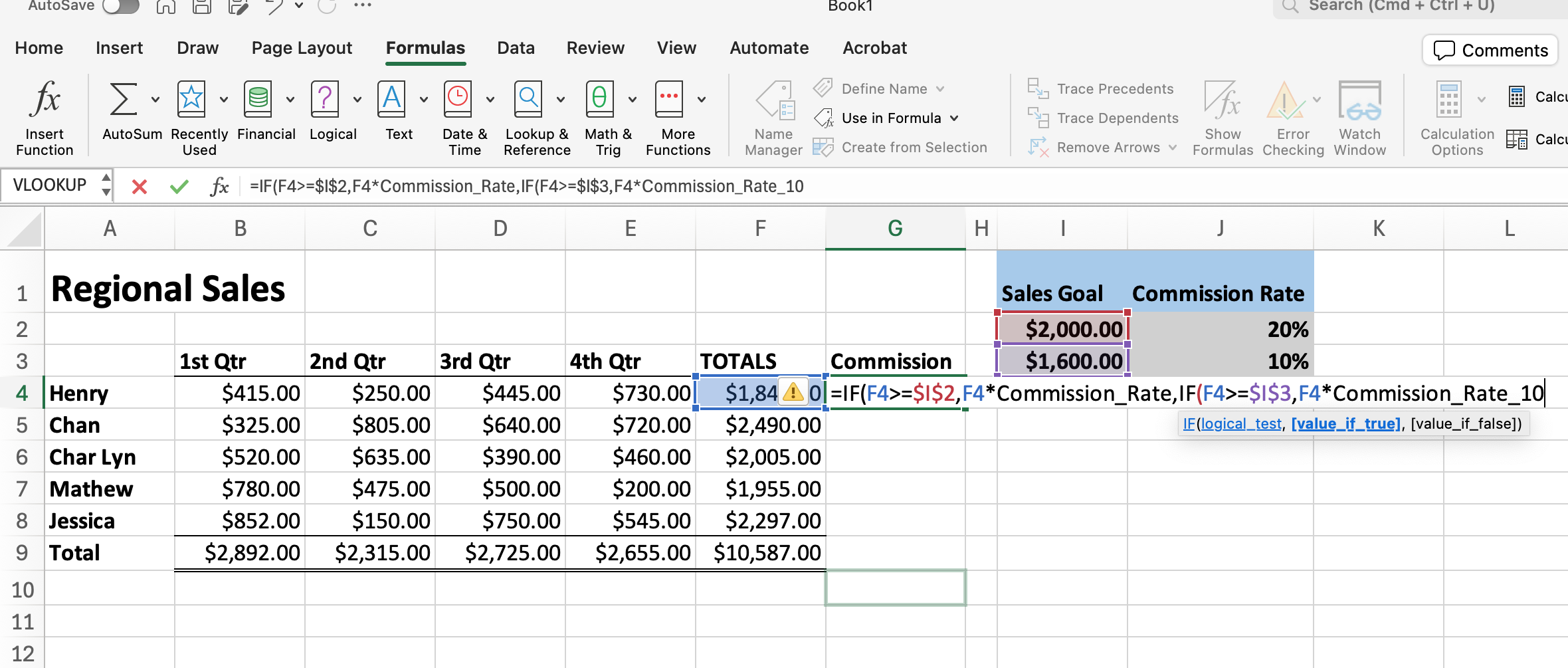
Task: Expand the Lookup & Reference dropdown arrow
Action: (x=561, y=100)
